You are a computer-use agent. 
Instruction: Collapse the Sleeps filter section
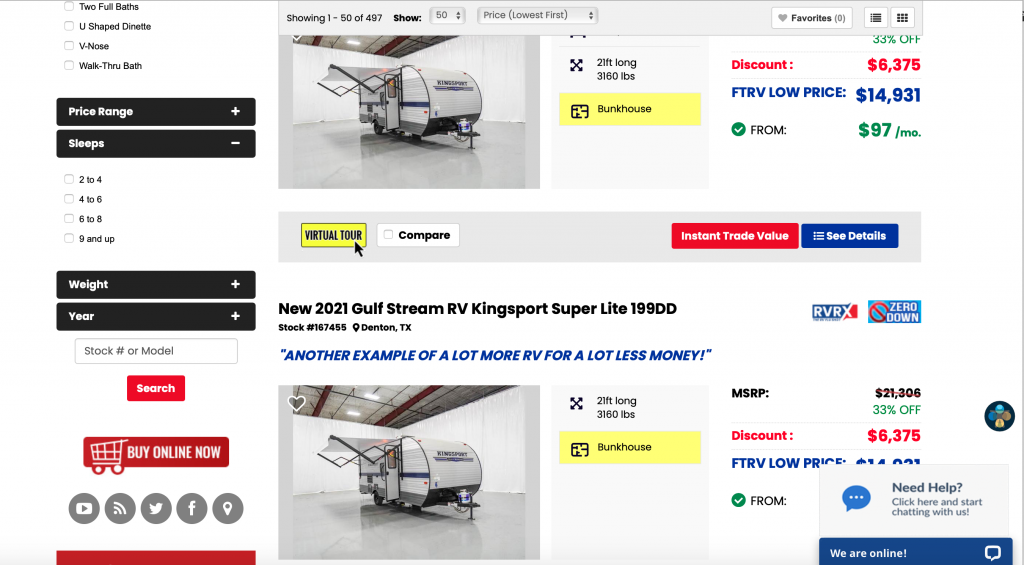[156, 144]
